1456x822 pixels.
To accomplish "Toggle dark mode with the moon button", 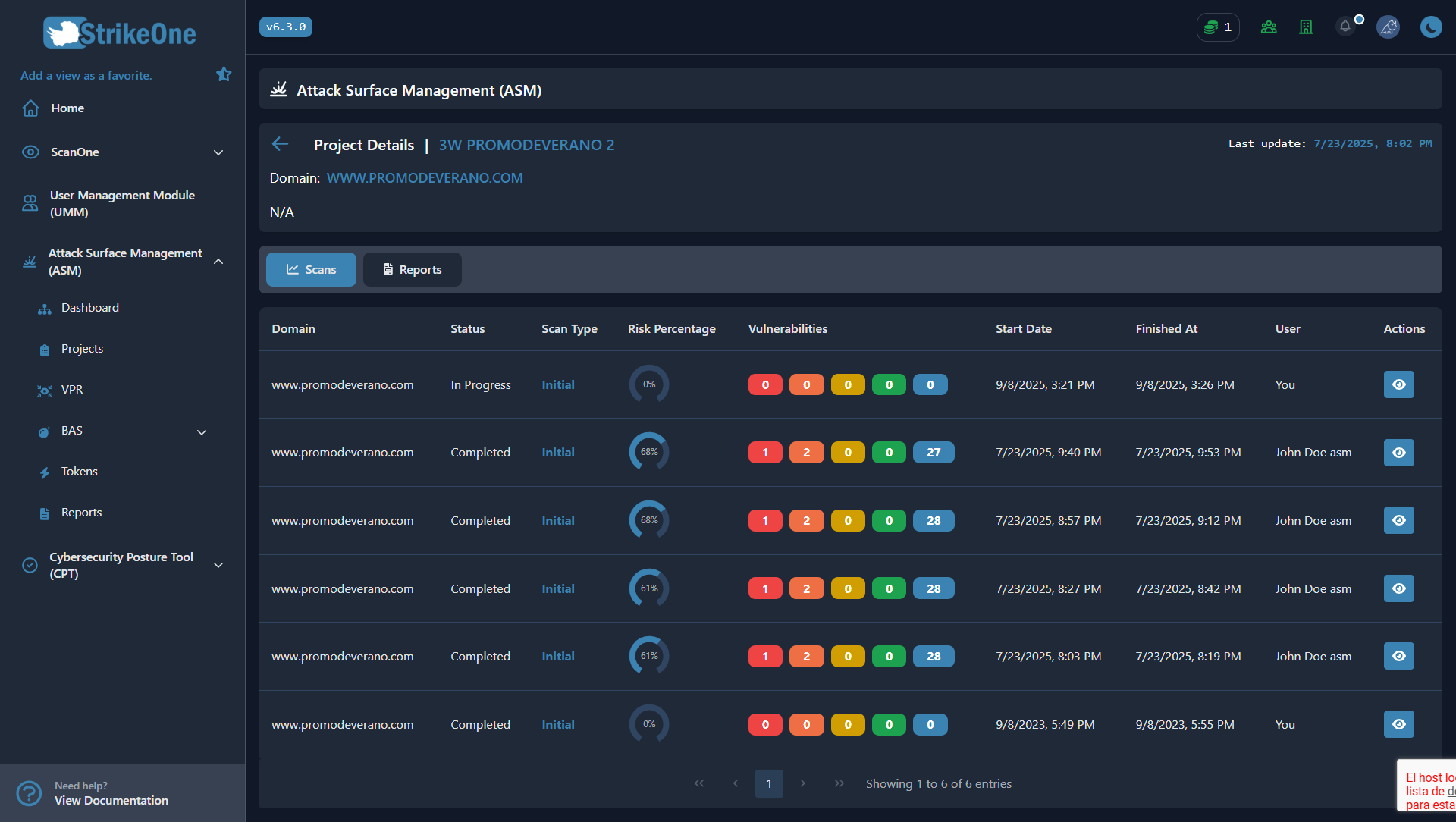I will 1430,27.
